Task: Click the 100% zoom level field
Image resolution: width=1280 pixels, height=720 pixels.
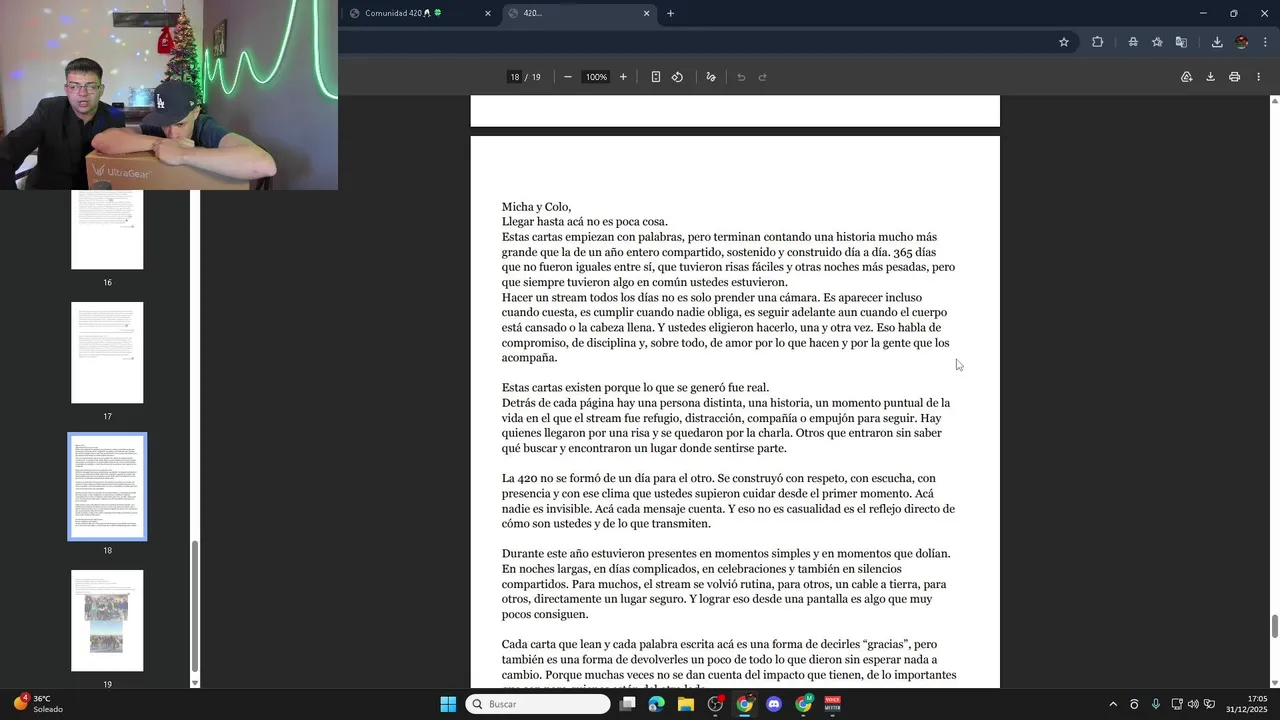Action: [597, 77]
